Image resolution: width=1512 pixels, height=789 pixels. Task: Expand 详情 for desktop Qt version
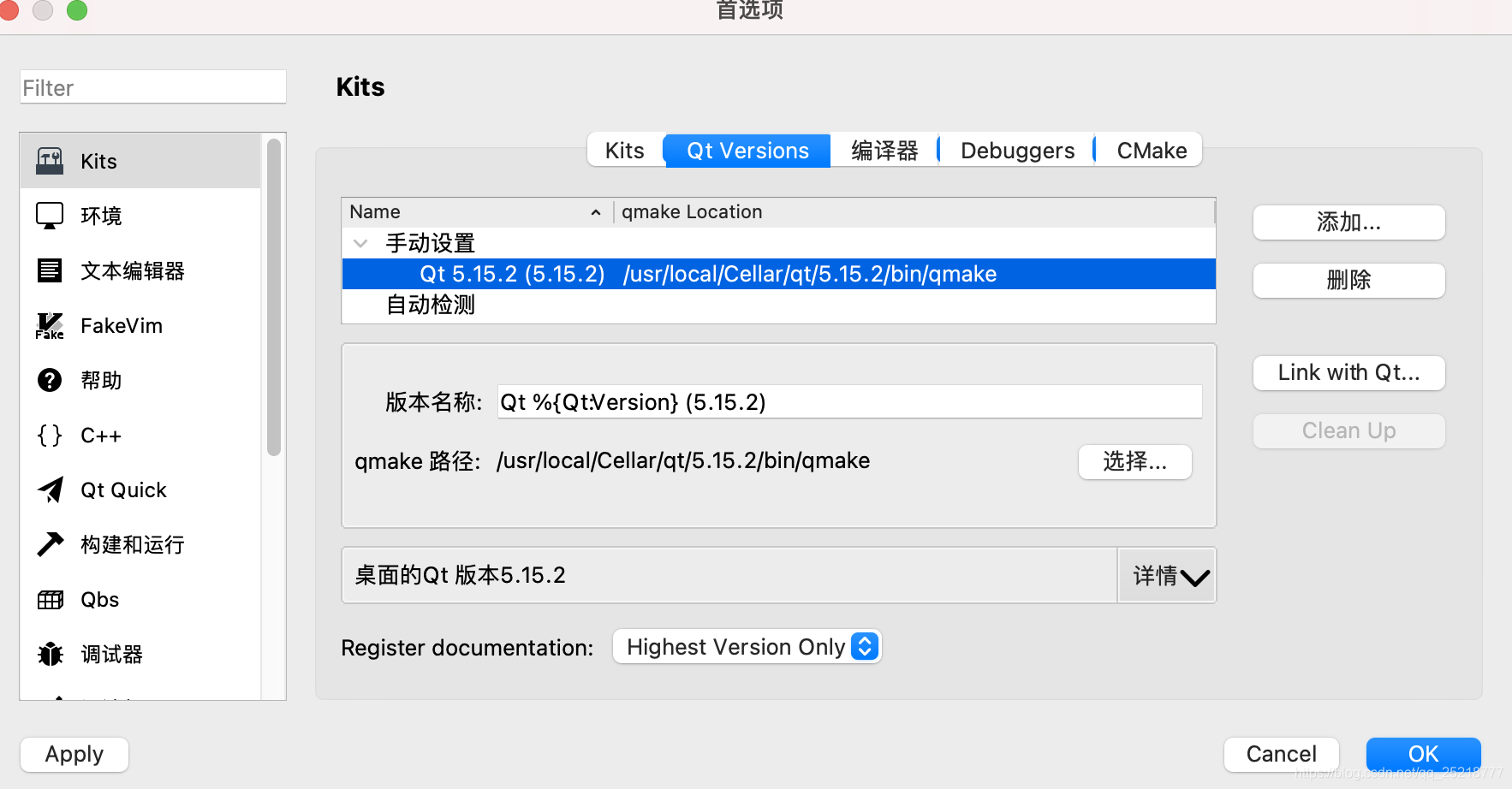pos(1168,576)
